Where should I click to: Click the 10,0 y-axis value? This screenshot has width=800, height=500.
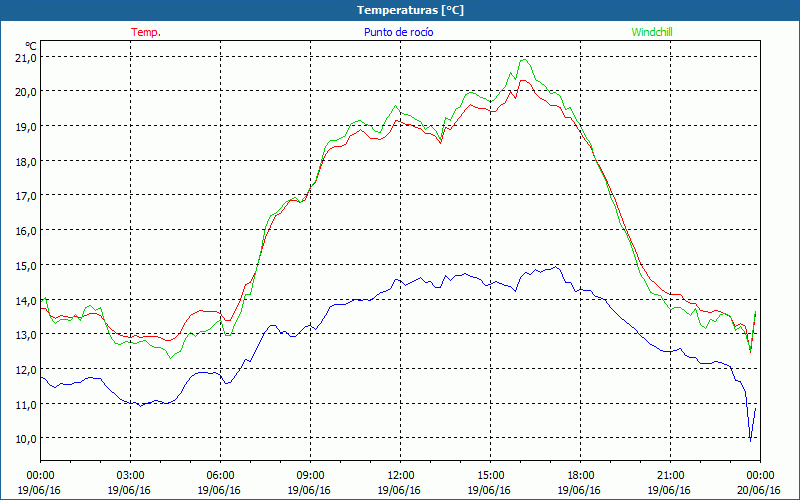coord(26,439)
